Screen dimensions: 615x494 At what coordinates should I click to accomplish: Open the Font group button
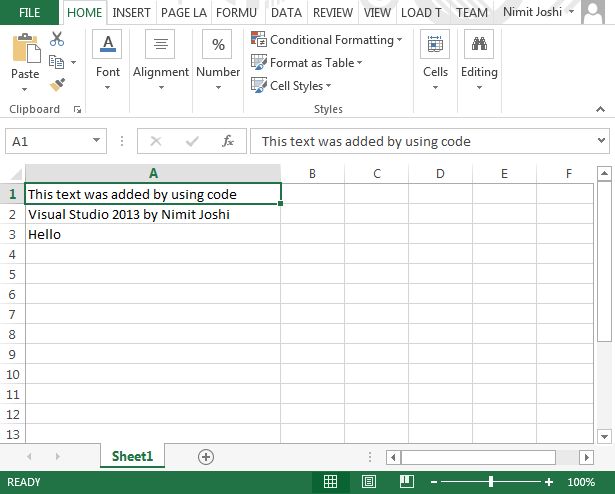(107, 44)
